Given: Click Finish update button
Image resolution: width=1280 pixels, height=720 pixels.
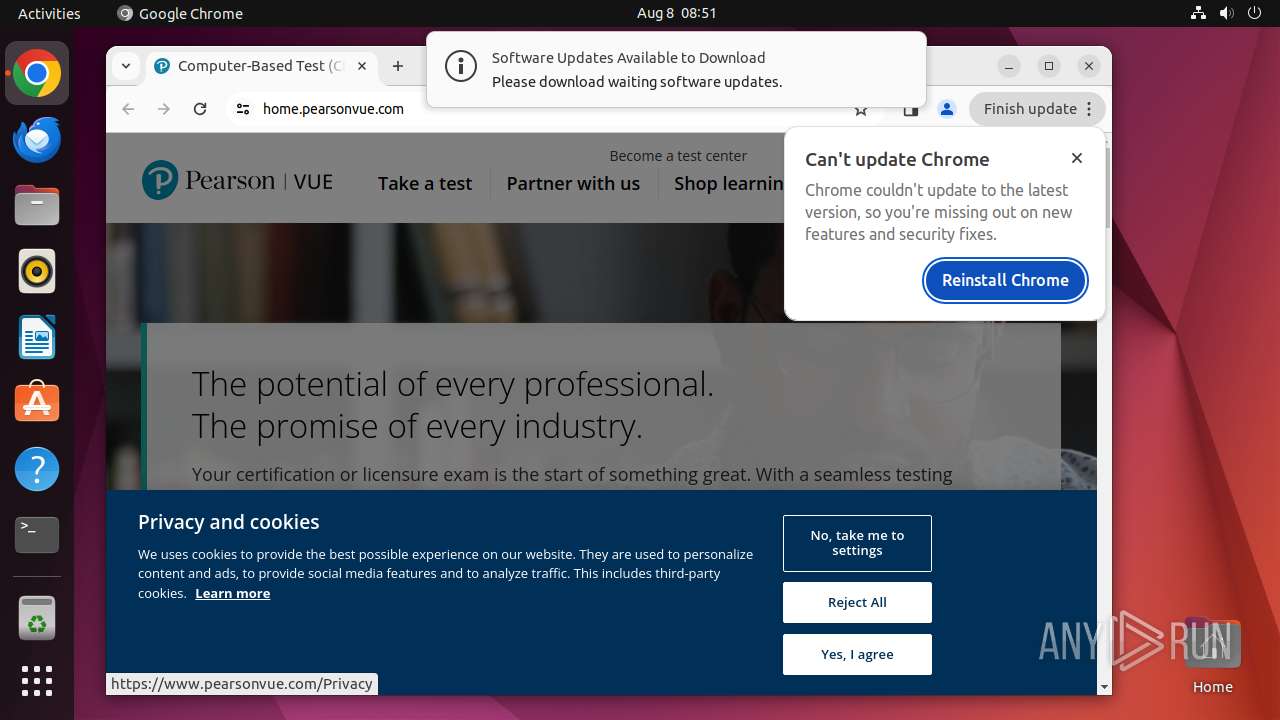Looking at the screenshot, I should pyautogui.click(x=1037, y=109).
